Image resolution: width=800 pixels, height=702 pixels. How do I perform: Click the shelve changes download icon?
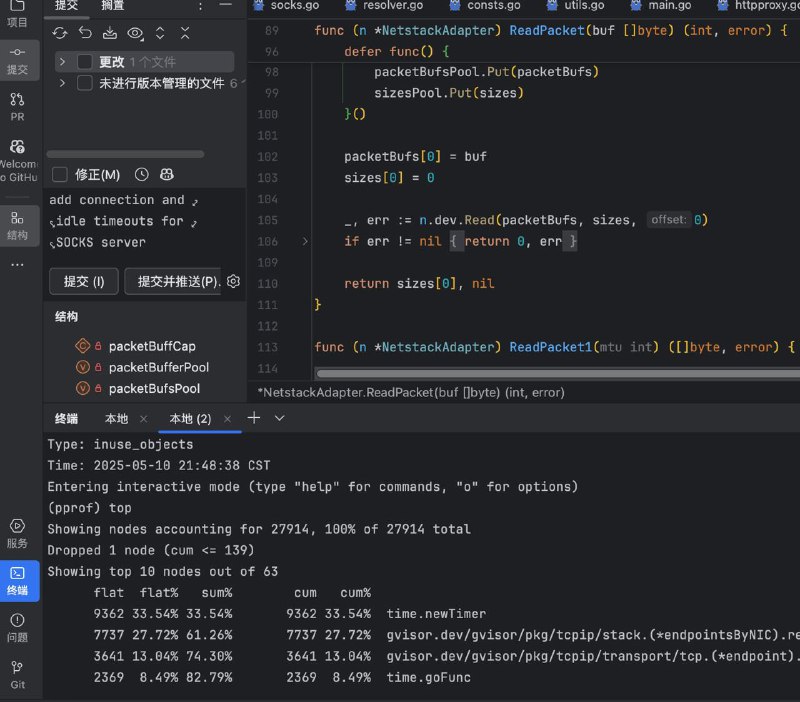pyautogui.click(x=110, y=34)
